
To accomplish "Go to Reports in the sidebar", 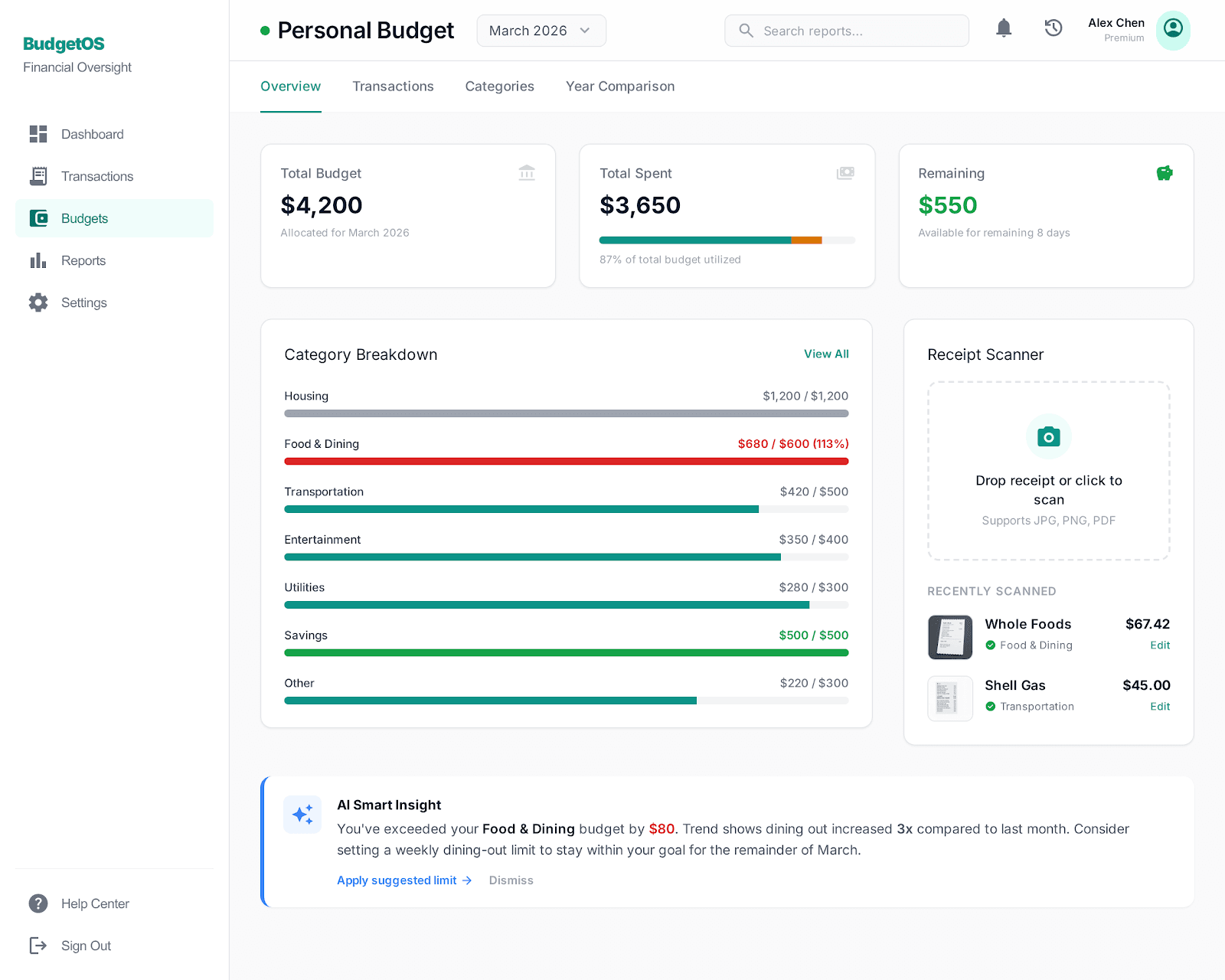I will coord(83,260).
